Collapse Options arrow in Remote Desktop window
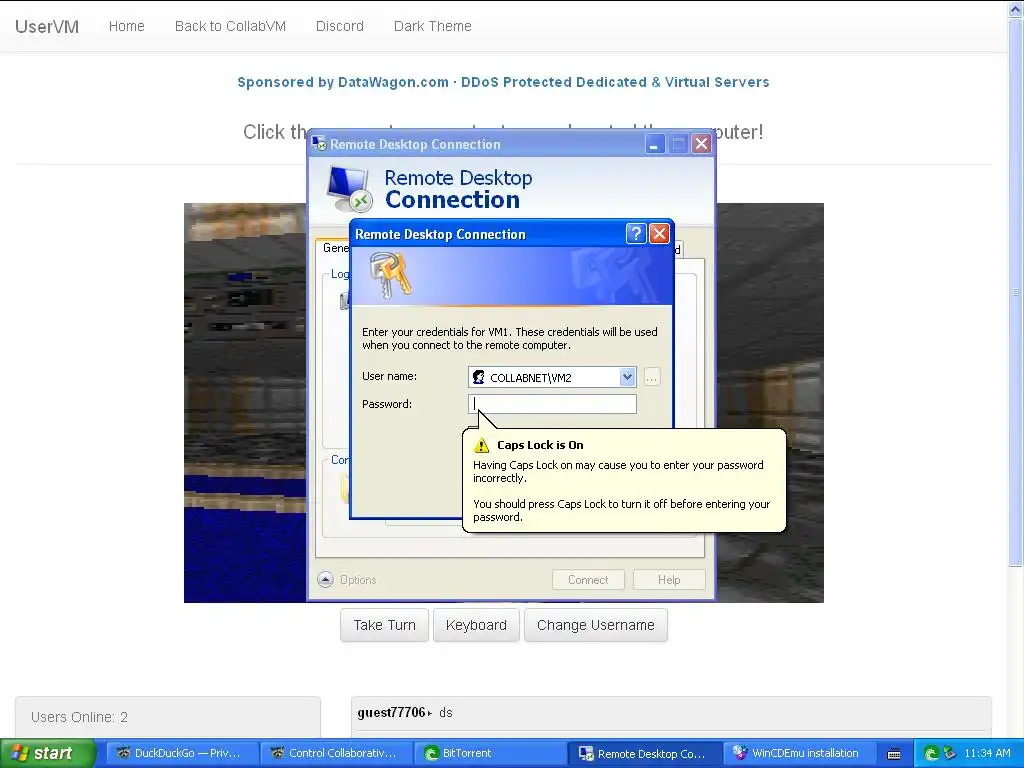 pos(325,579)
